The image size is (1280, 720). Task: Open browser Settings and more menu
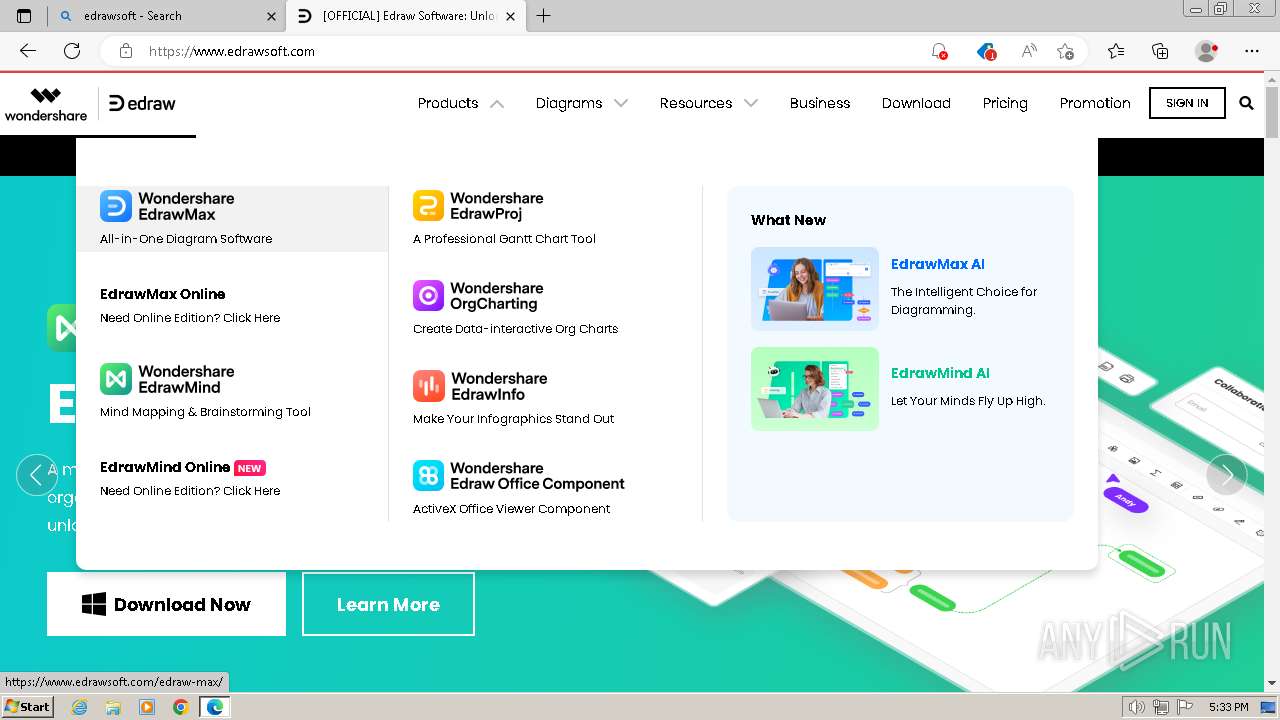coord(1252,51)
